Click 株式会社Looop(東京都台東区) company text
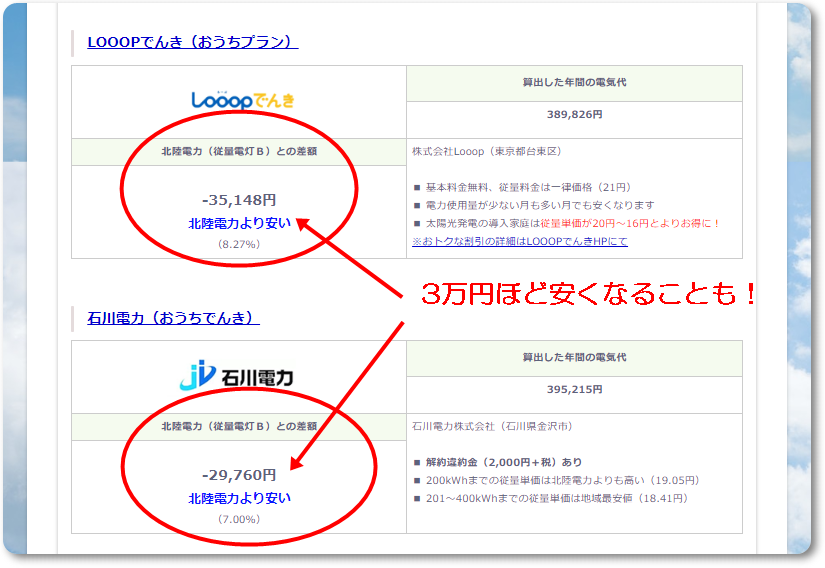The image size is (825, 568). pos(487,151)
